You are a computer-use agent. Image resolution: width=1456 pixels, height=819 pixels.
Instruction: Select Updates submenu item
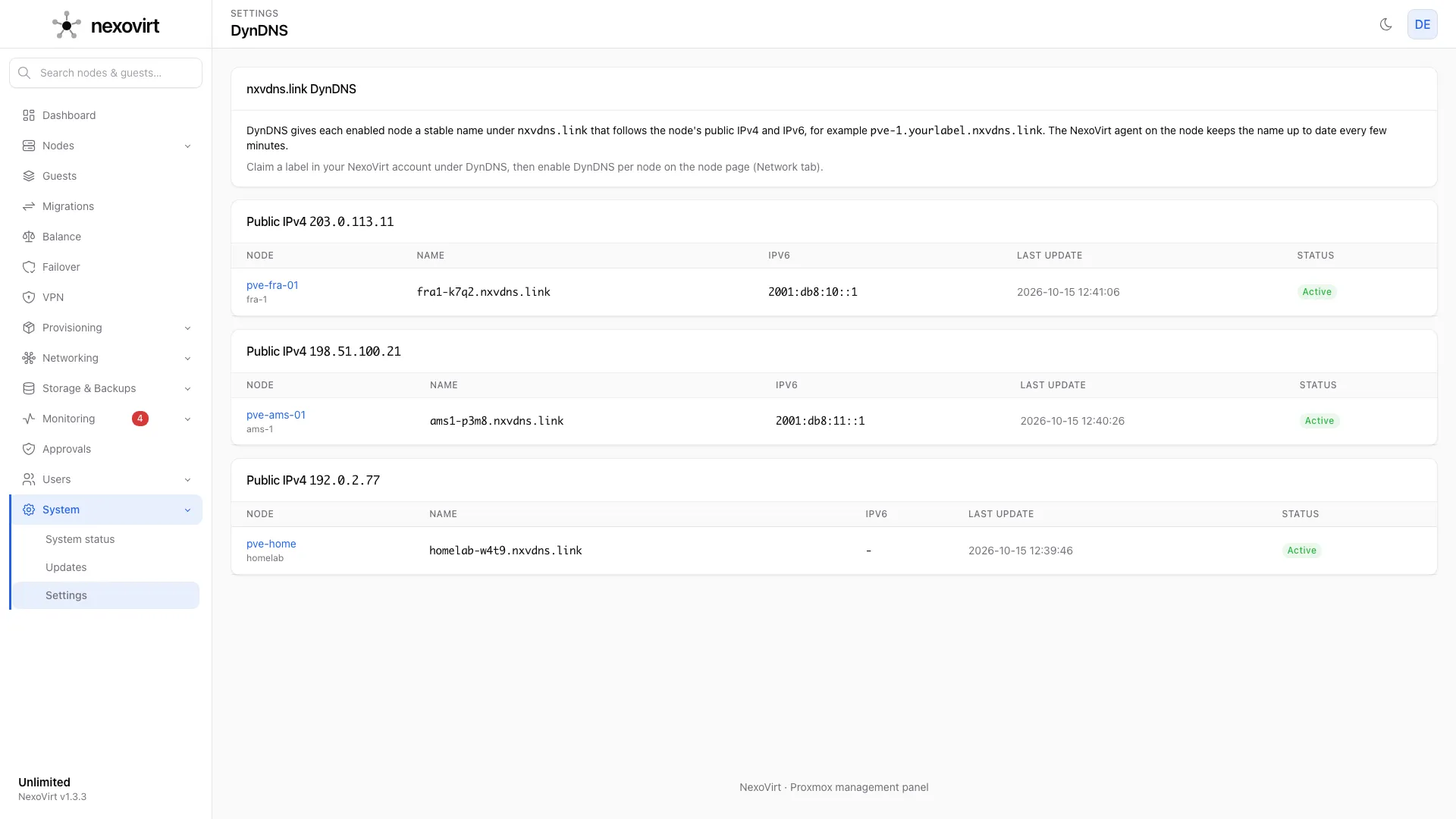(105, 567)
